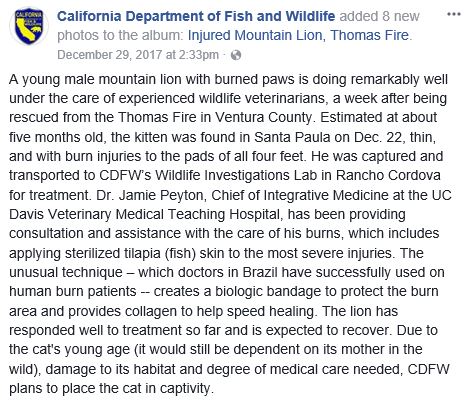Click 'Davis Veterinary Medical Teaching Hospital' text
This screenshot has height=407, width=468.
coord(144,214)
